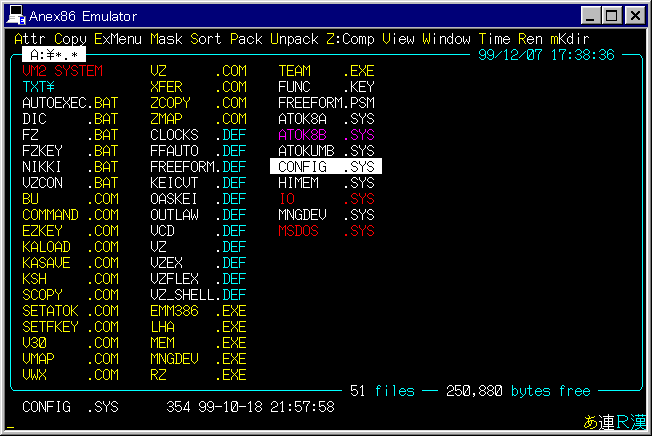Choose the Sort menu command

[206, 39]
